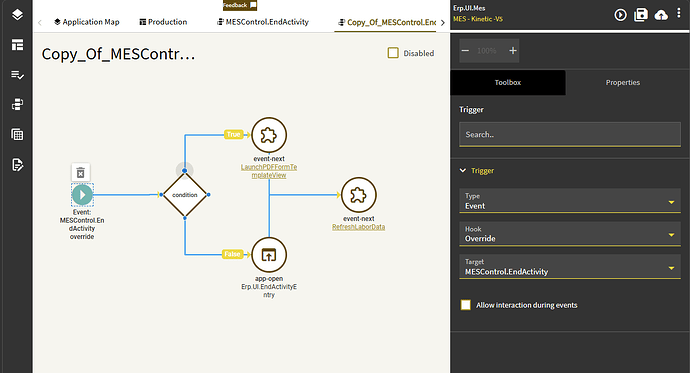Click Event: MESControl.EndActivity override label
The width and height of the screenshot is (690, 373).
(x=82, y=224)
